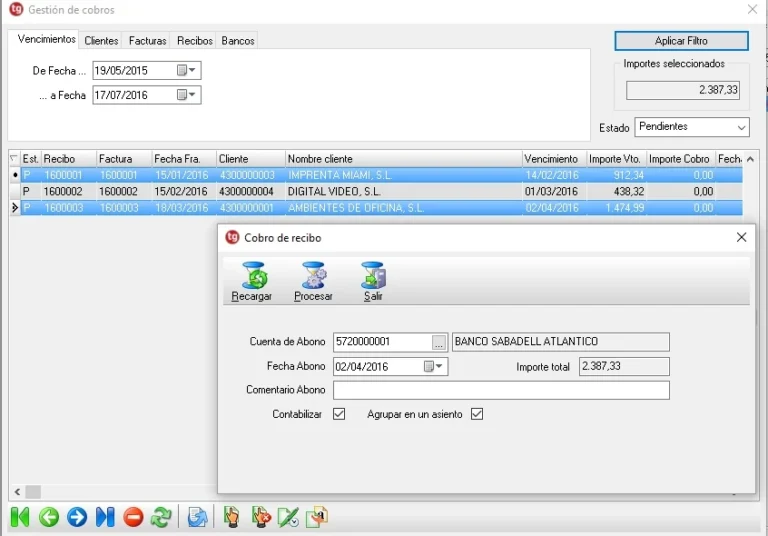Click the blue next record arrow
The height and width of the screenshot is (536, 768).
pos(77,517)
